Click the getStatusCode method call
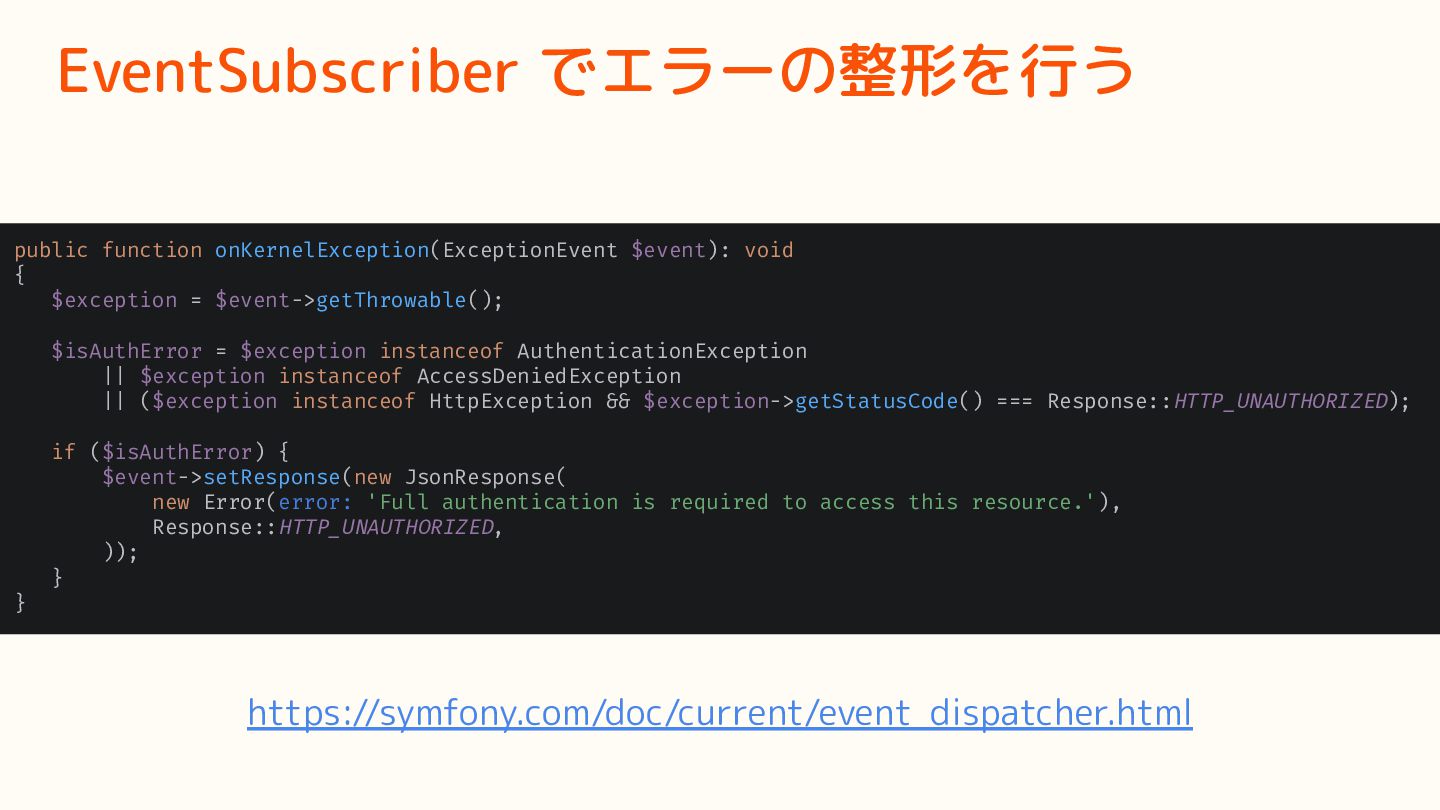The height and width of the screenshot is (810, 1440). (876, 401)
